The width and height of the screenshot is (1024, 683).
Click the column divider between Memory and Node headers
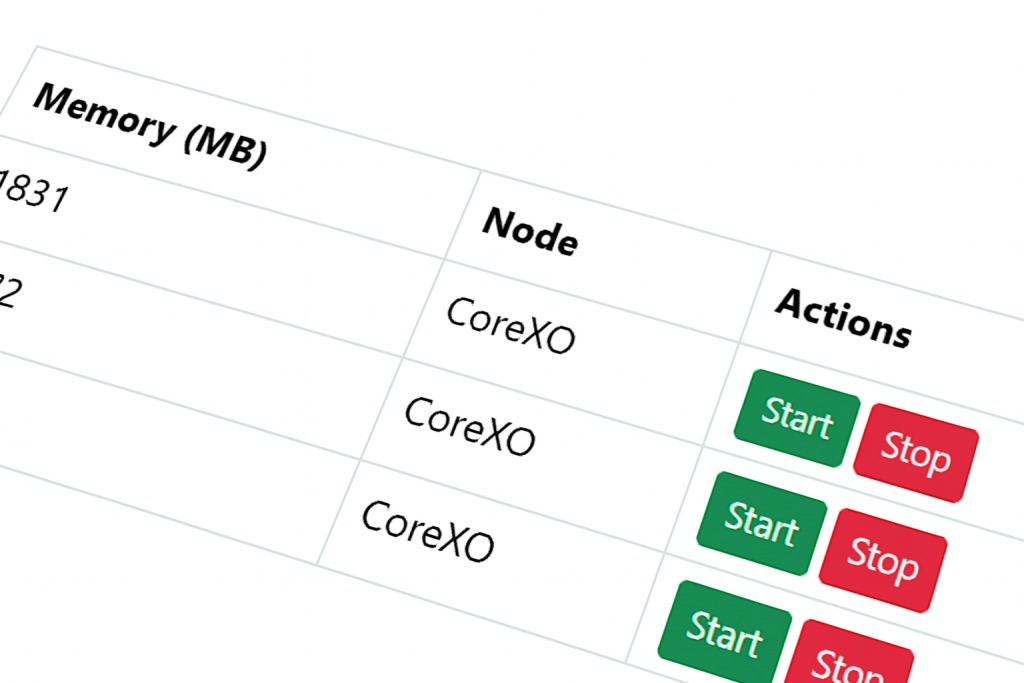tap(463, 214)
